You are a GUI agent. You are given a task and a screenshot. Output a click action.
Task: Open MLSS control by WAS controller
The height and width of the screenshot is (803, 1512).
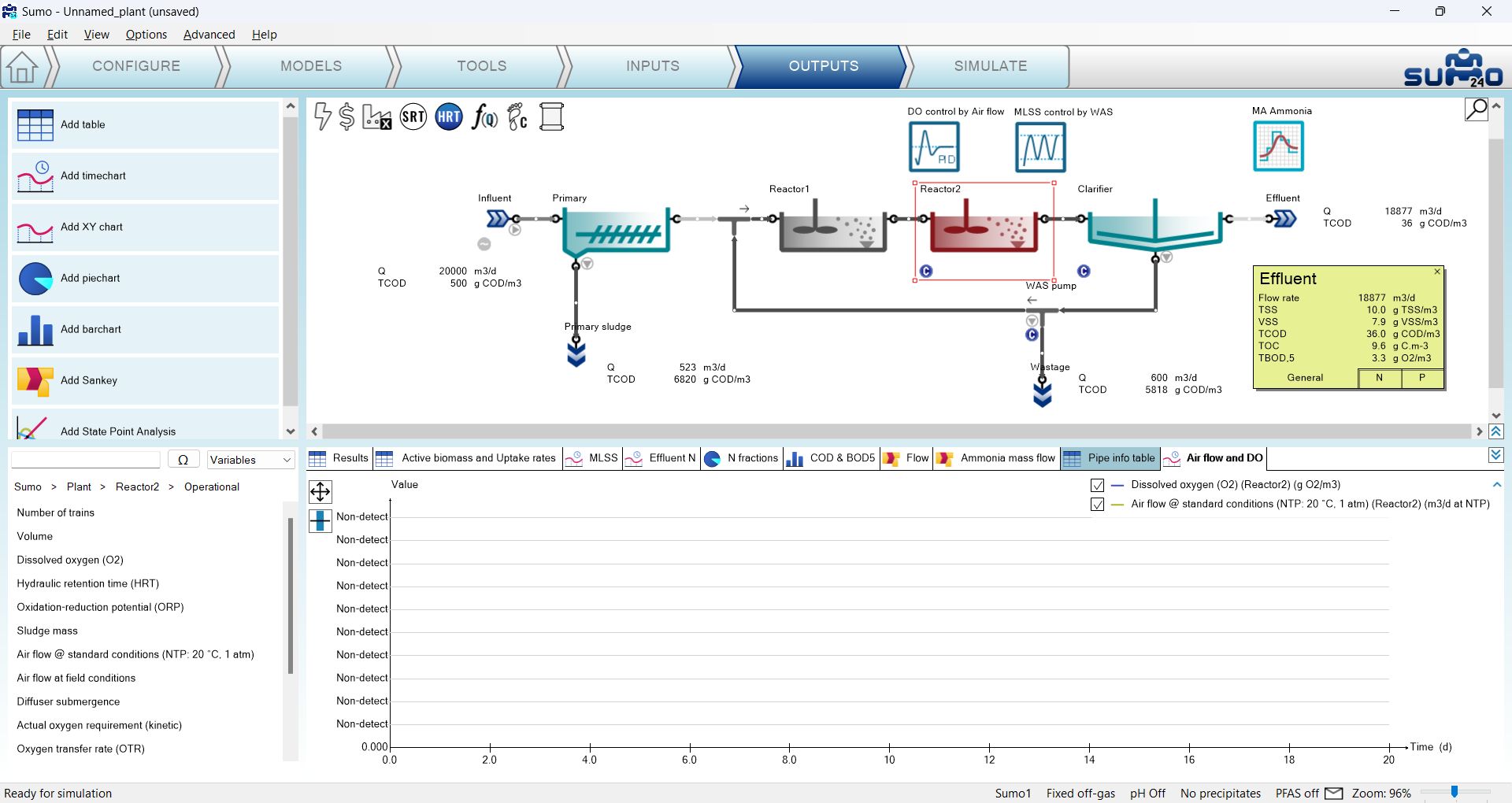1040,147
